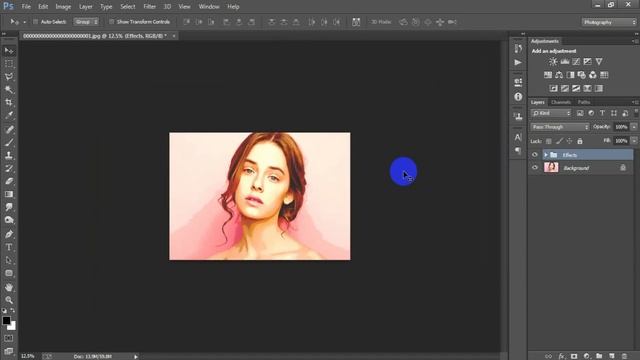Select the Move tool

coord(9,51)
